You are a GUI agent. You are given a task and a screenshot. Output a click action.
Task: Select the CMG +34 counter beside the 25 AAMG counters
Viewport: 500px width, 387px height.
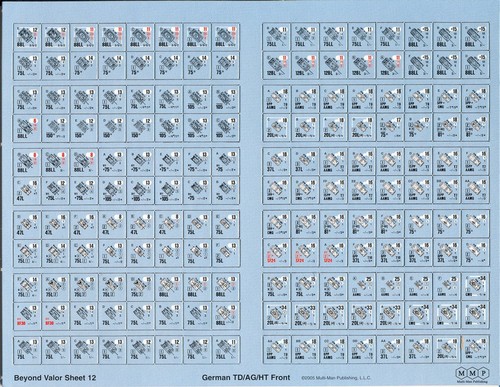[x=475, y=287]
